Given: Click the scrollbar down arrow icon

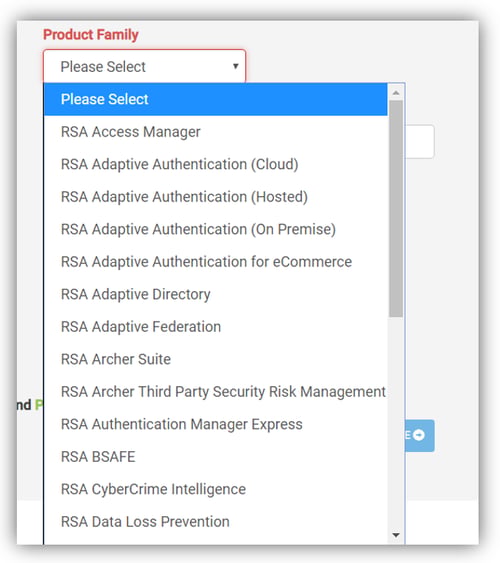Looking at the screenshot, I should point(396,535).
